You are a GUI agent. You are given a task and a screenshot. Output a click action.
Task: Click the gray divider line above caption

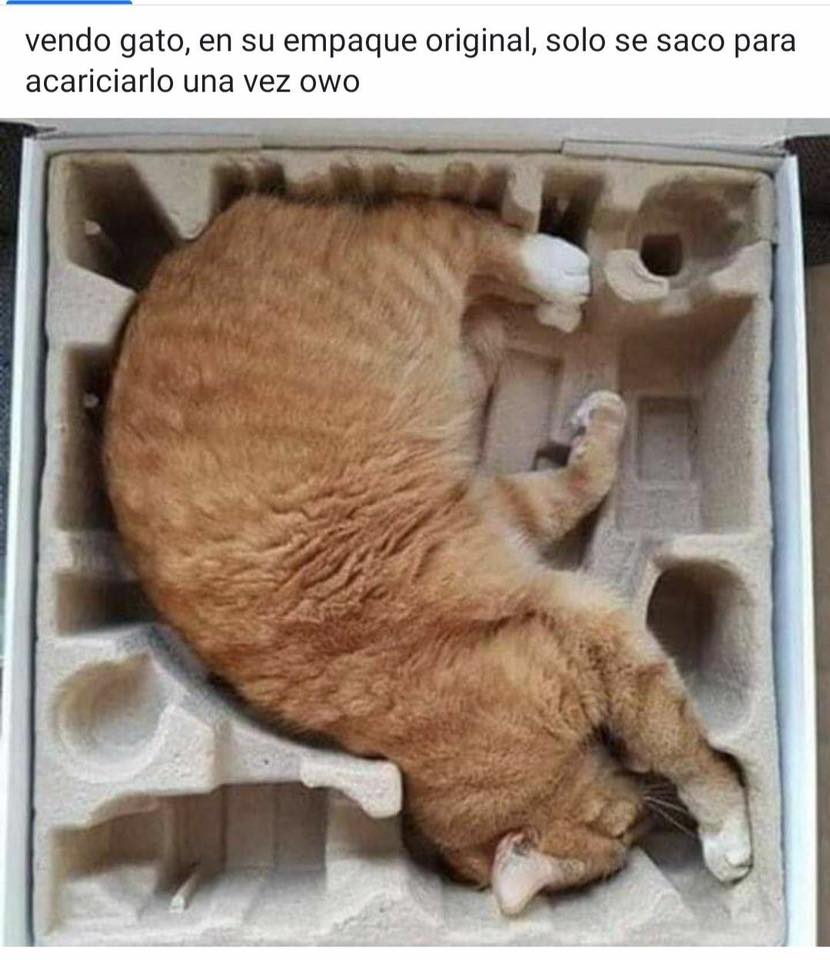415,5
